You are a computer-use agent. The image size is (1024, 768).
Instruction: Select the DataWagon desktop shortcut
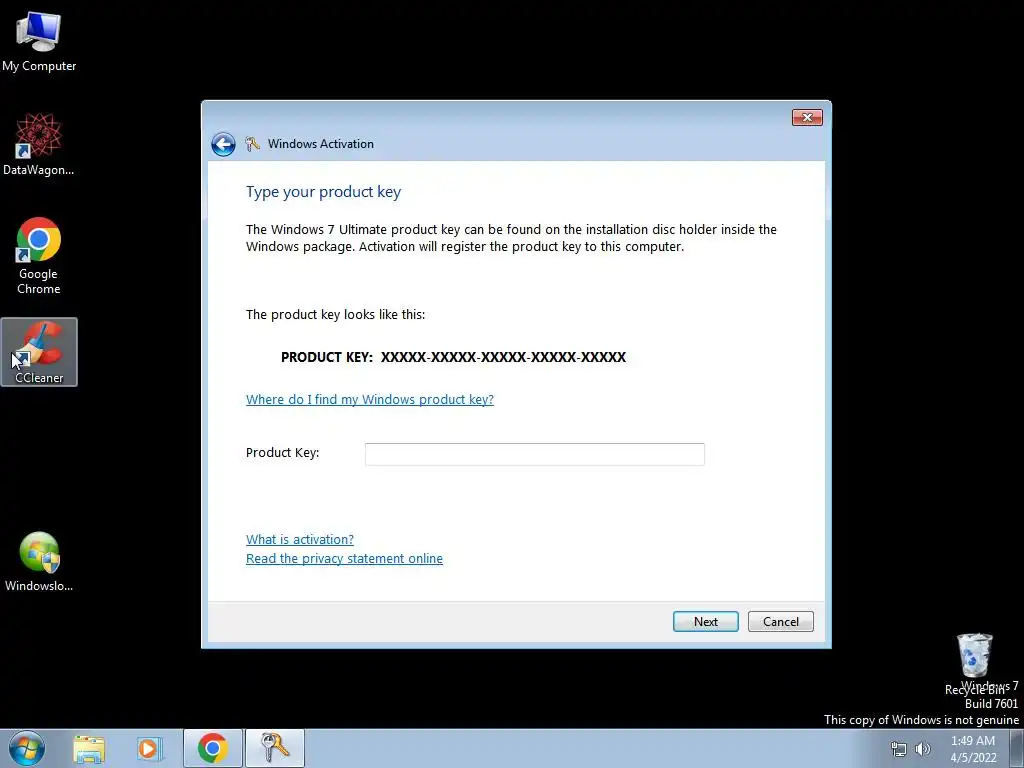pos(39,144)
